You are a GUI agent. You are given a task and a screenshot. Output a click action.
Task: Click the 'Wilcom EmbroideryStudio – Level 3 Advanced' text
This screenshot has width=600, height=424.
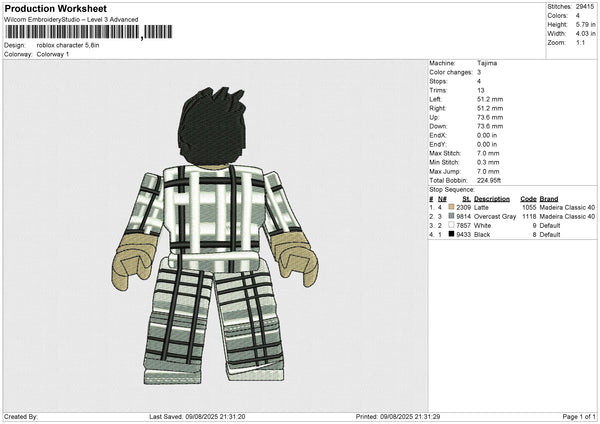click(x=71, y=20)
